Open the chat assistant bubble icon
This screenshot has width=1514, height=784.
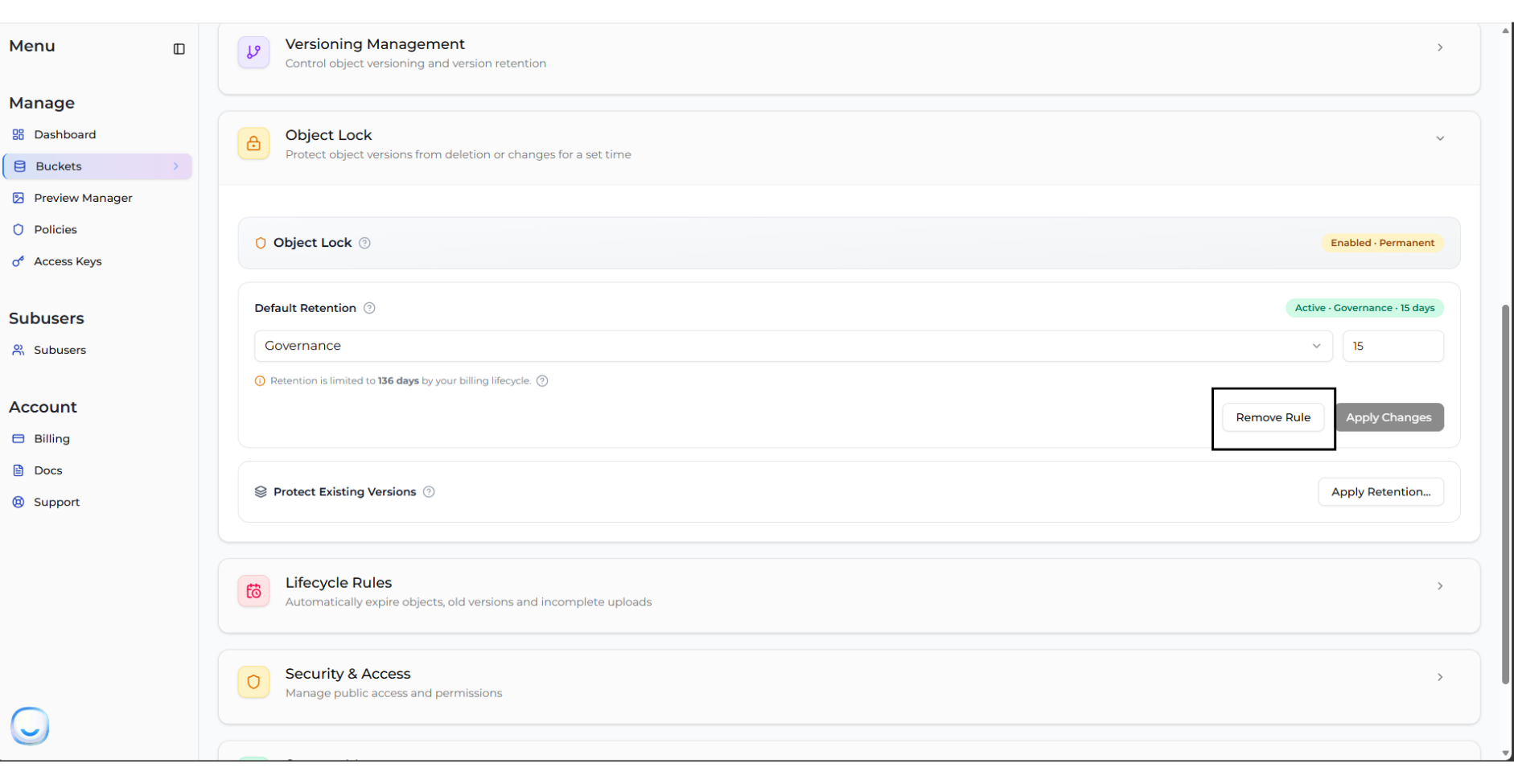coord(30,726)
